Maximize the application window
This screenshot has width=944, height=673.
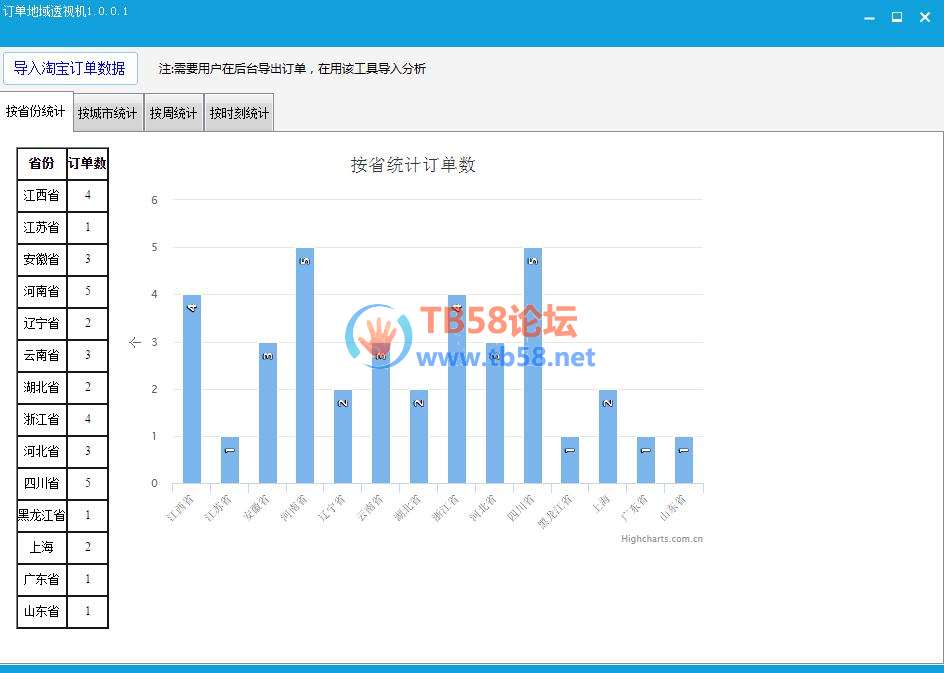pos(896,17)
